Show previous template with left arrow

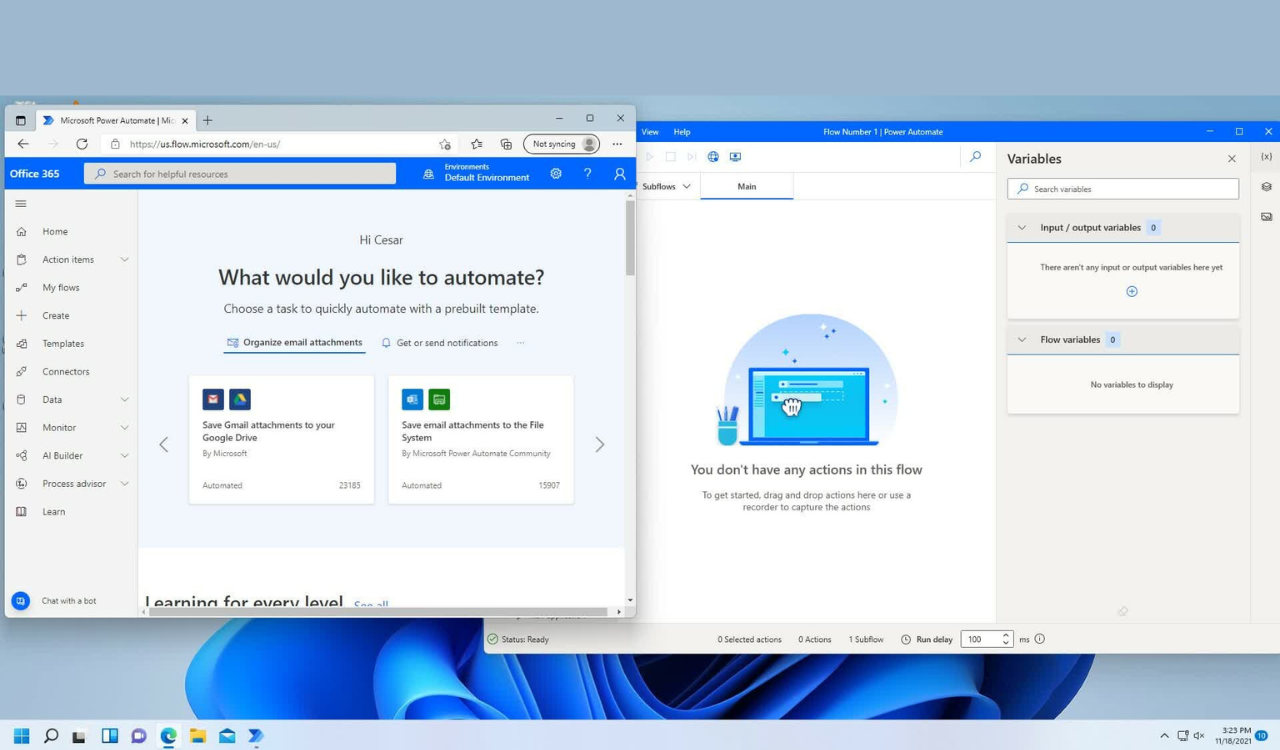pyautogui.click(x=164, y=444)
